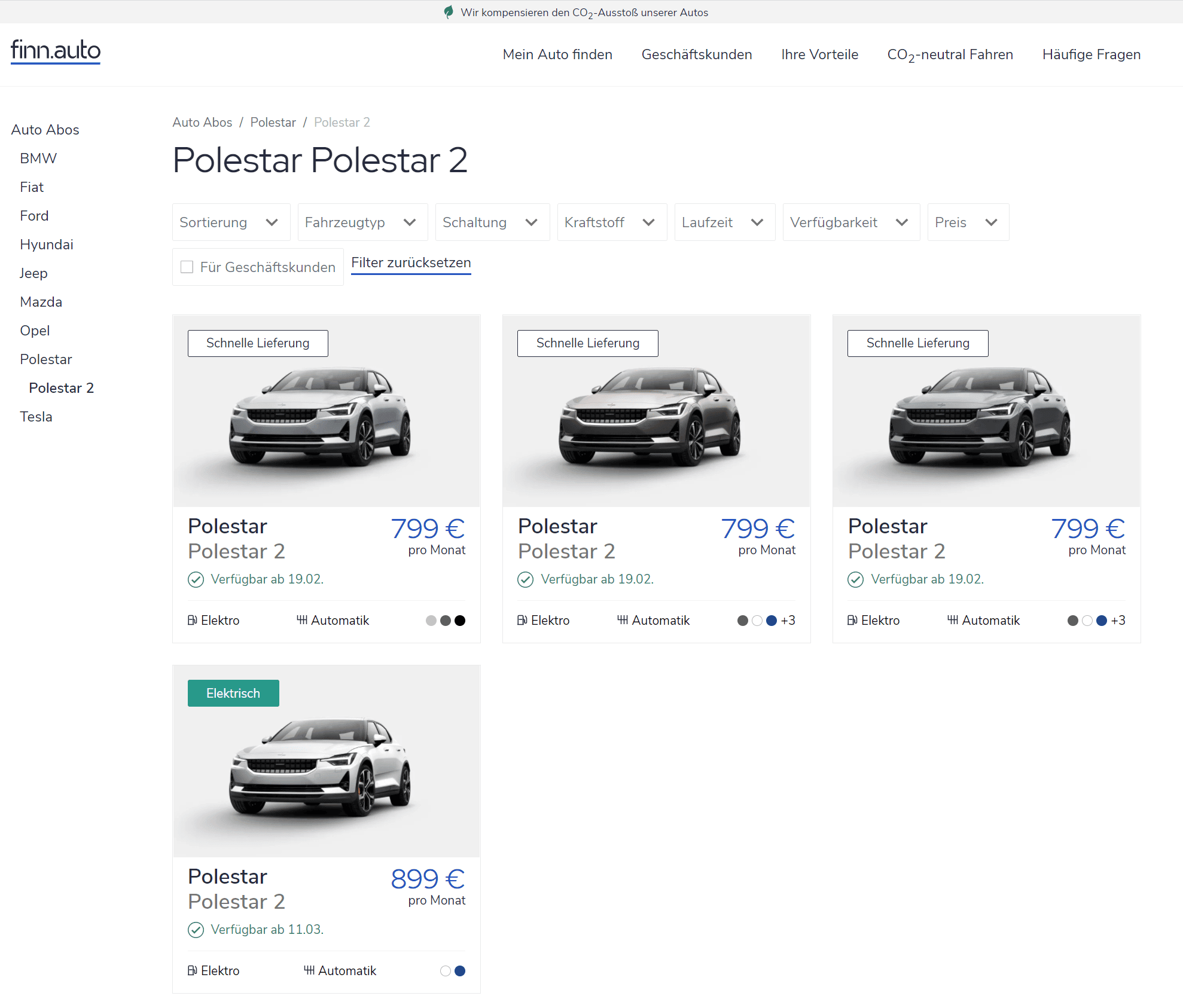
Task: Expand the Fahrzeugtyp filter
Action: [x=363, y=222]
